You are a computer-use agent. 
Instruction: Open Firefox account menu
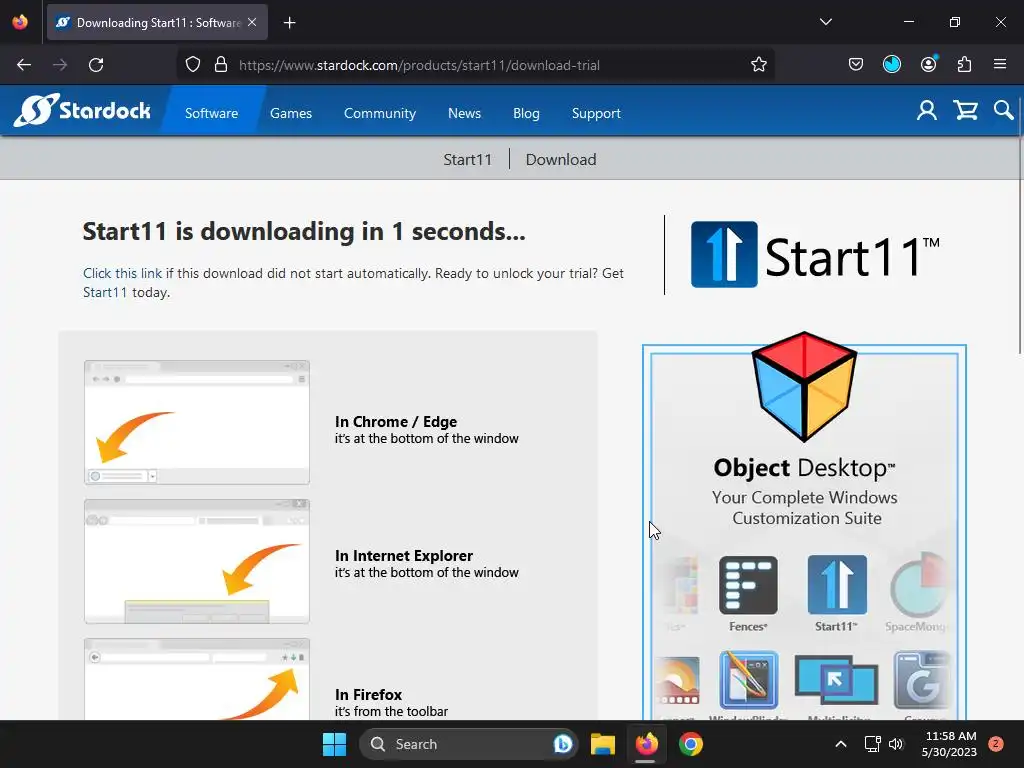click(x=928, y=65)
